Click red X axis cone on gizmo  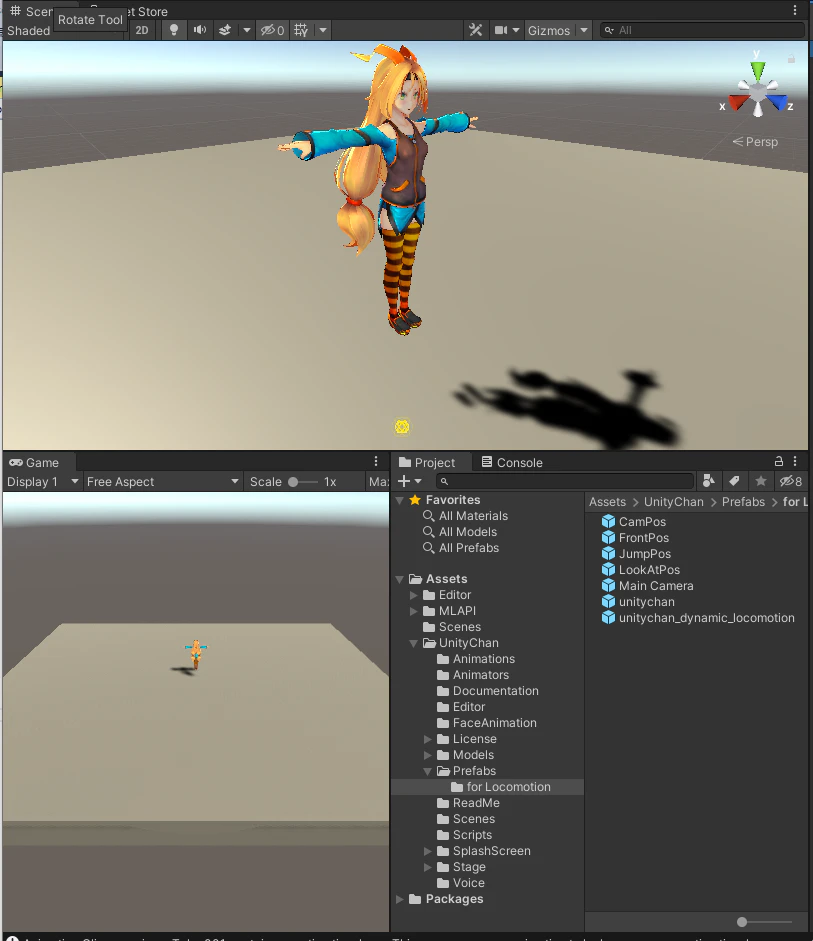(x=737, y=103)
